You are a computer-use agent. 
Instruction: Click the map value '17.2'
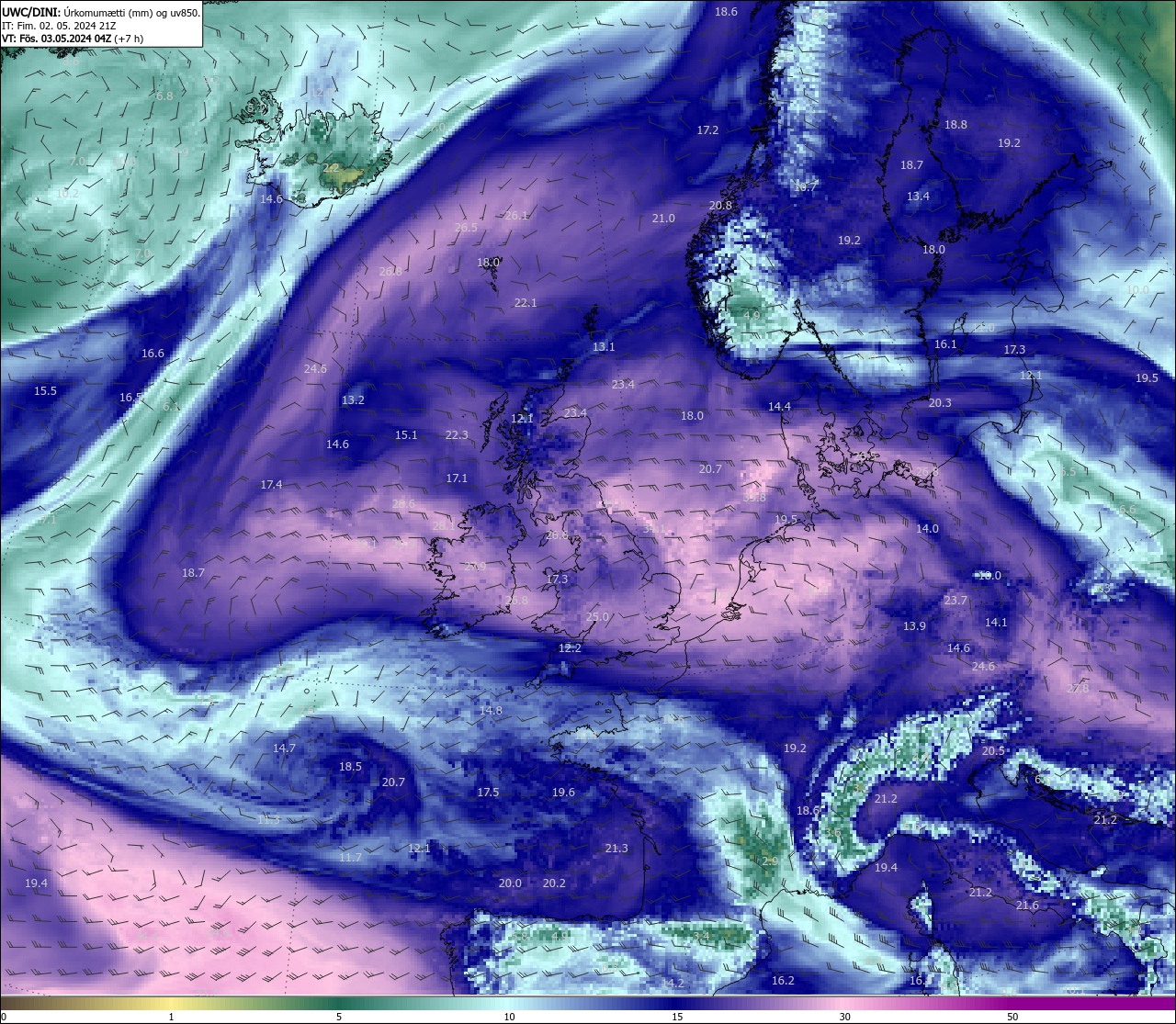point(707,130)
